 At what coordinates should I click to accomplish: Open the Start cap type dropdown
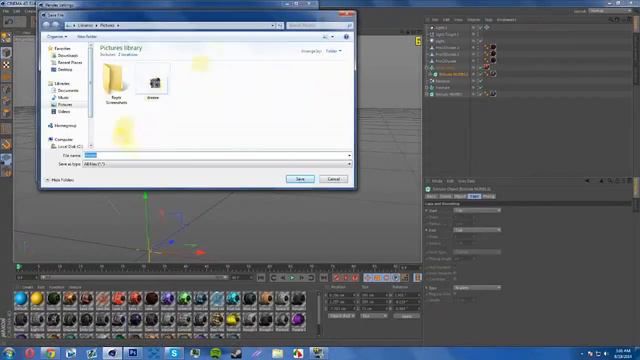(x=477, y=210)
